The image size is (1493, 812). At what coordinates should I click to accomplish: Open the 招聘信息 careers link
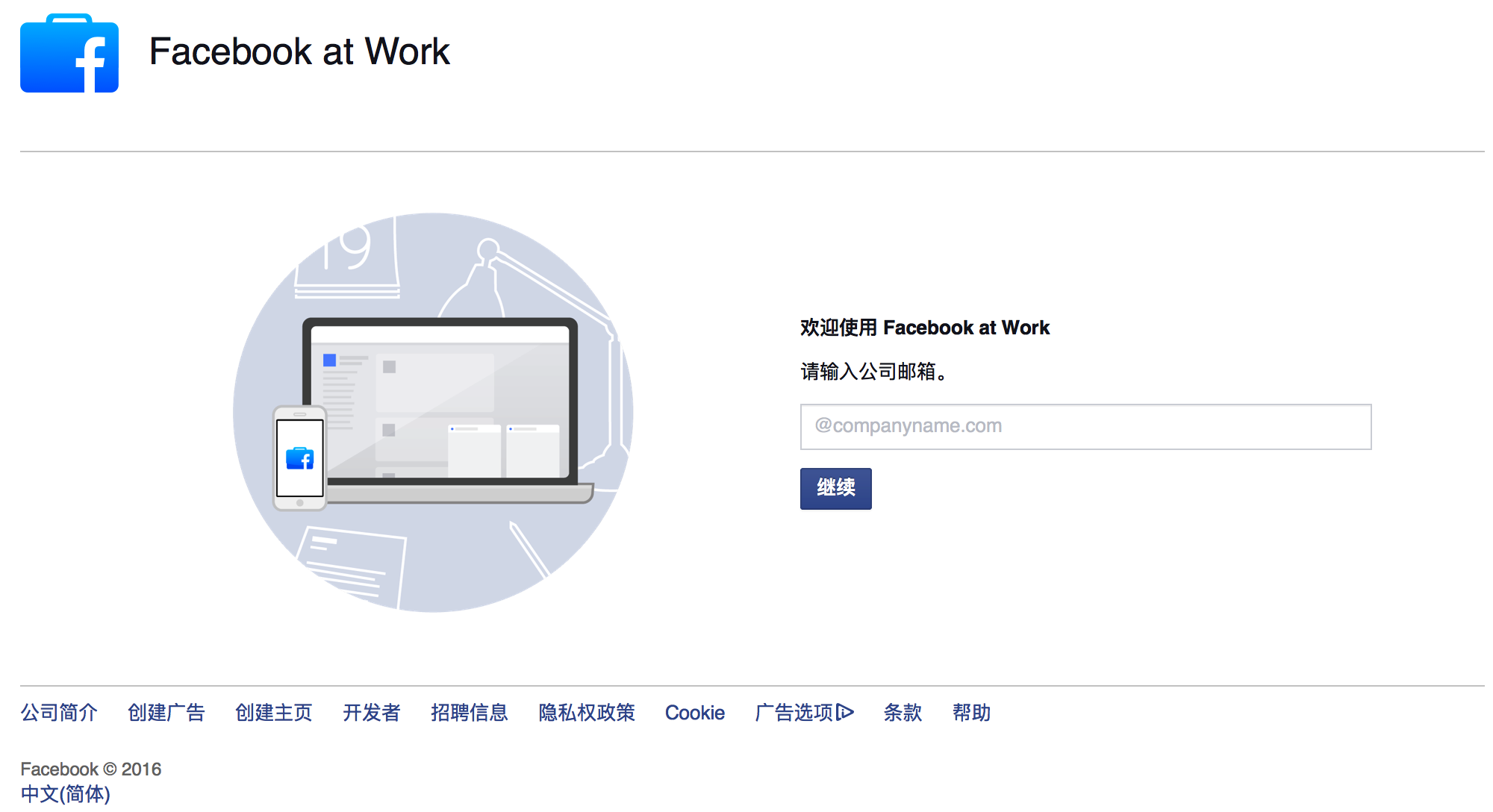470,713
